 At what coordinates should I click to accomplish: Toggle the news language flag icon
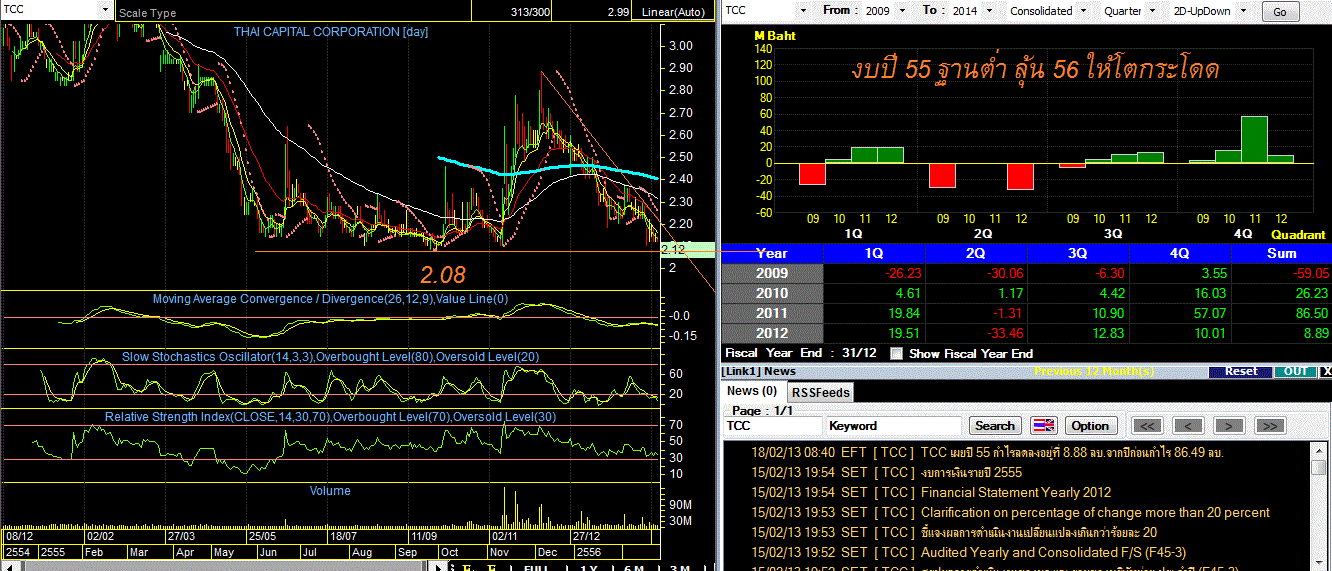[x=1044, y=425]
